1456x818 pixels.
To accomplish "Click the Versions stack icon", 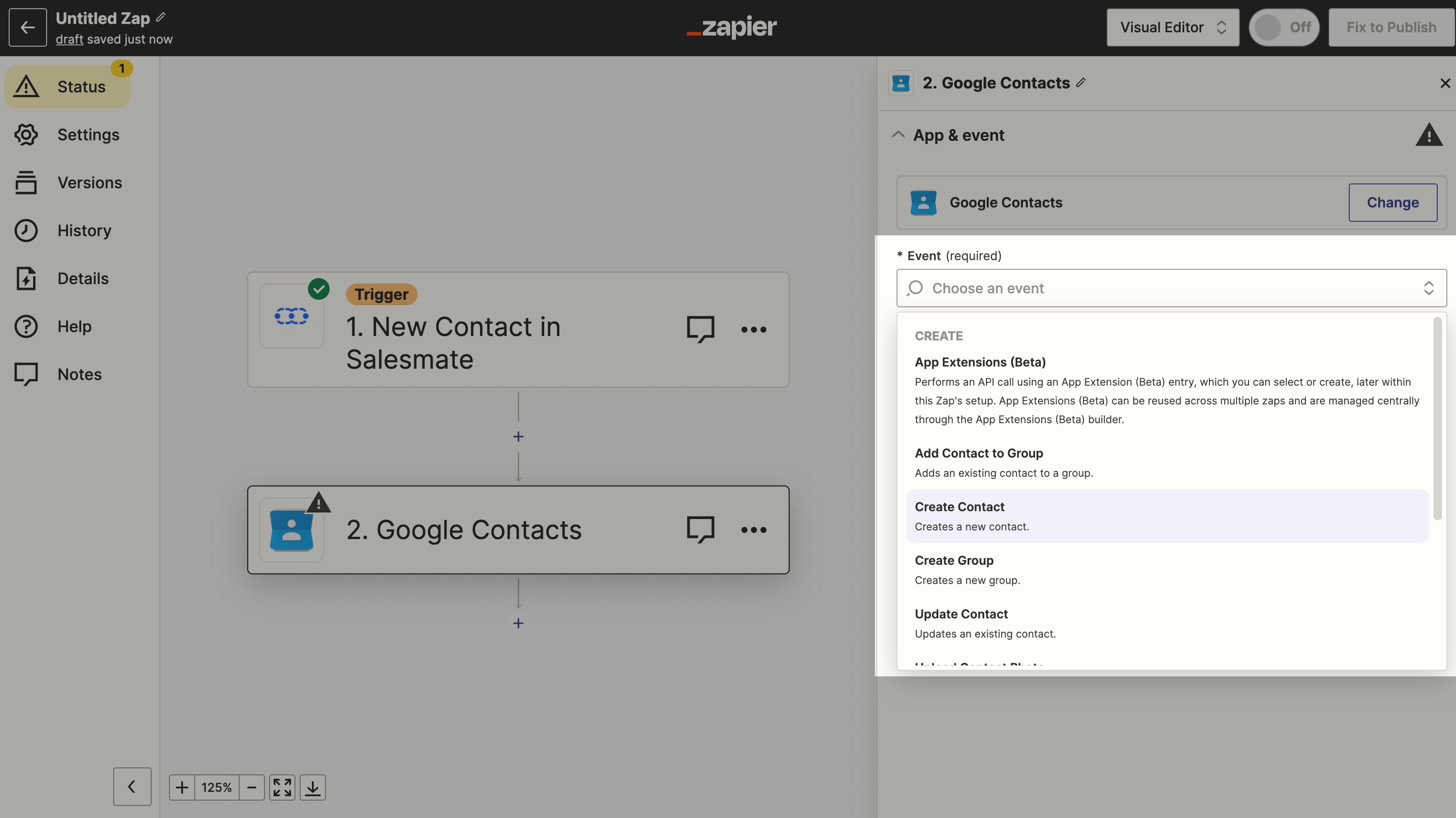I will [x=26, y=183].
